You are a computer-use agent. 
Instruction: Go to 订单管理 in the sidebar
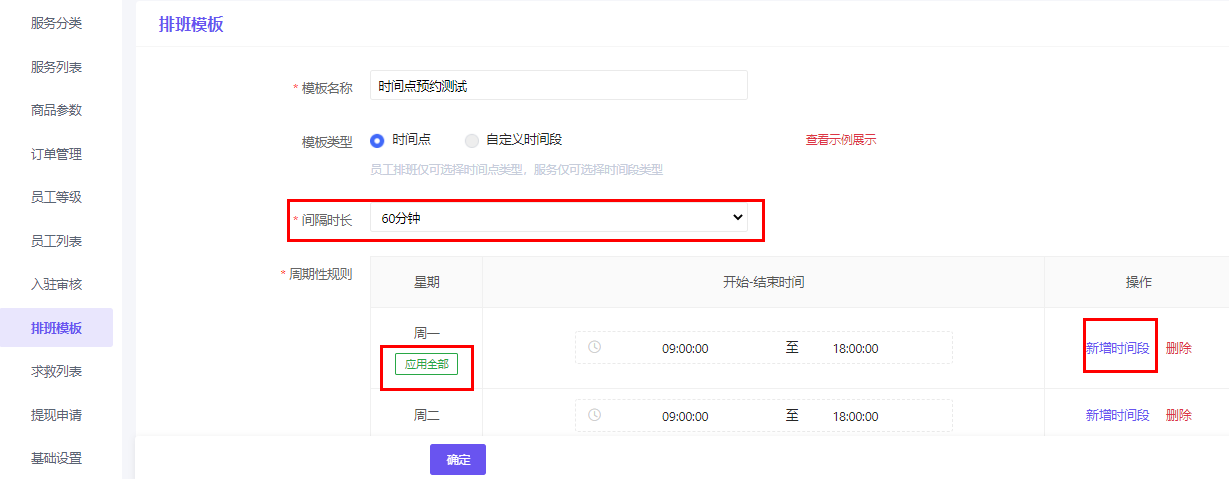tap(56, 154)
